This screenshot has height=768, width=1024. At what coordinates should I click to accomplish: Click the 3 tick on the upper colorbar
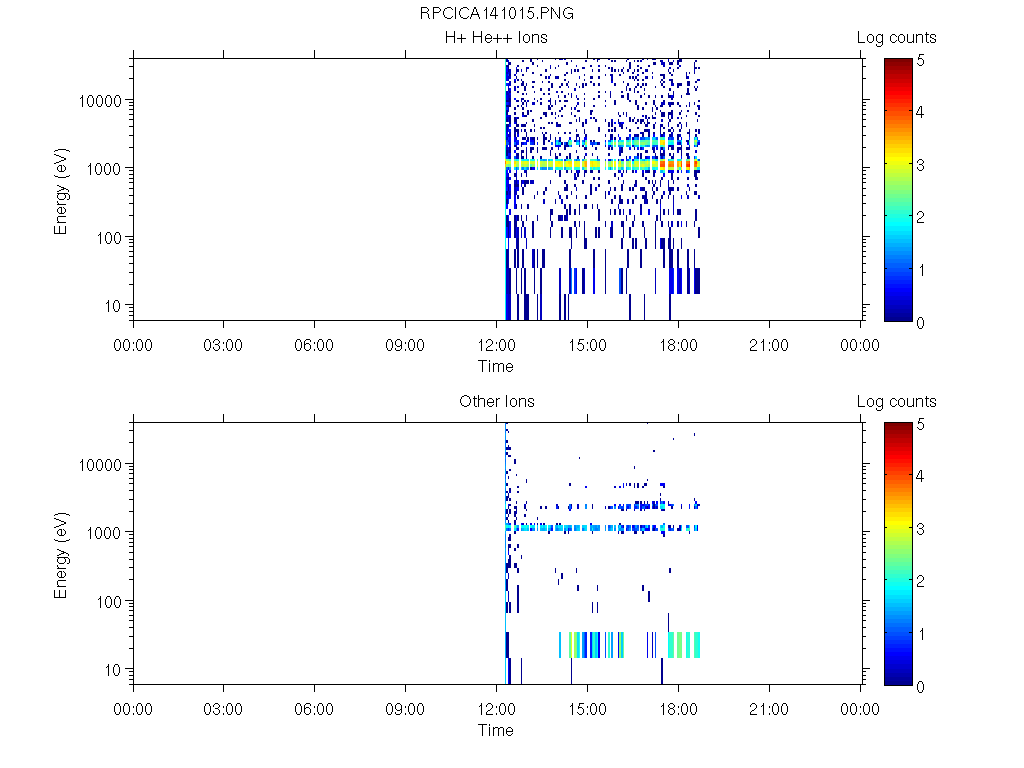pos(920,165)
